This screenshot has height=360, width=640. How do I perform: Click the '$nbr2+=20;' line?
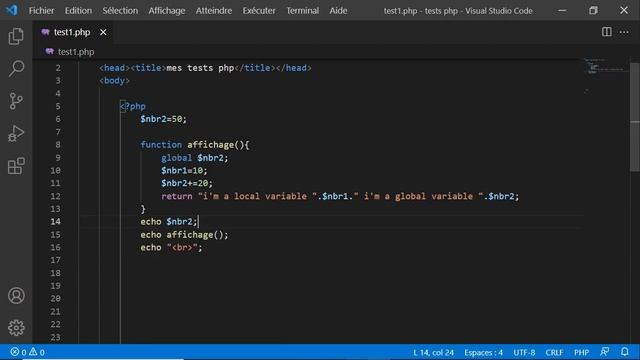coord(187,183)
